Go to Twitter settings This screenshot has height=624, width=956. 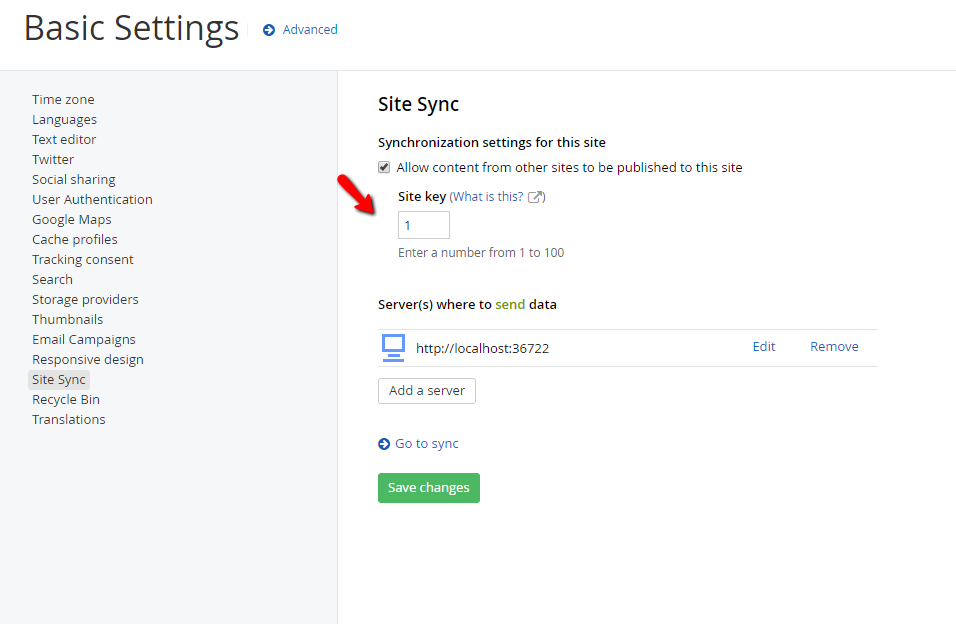click(53, 160)
